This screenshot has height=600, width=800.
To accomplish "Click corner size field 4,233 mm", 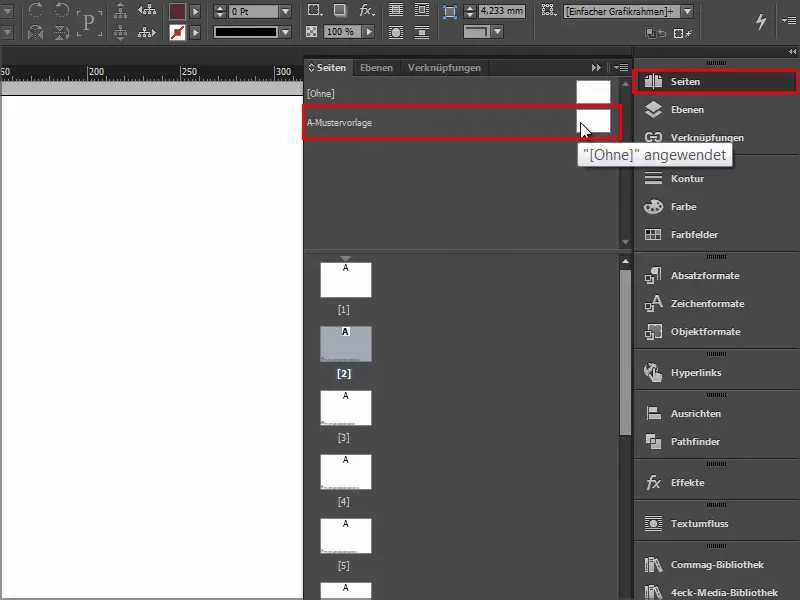I will tap(502, 10).
